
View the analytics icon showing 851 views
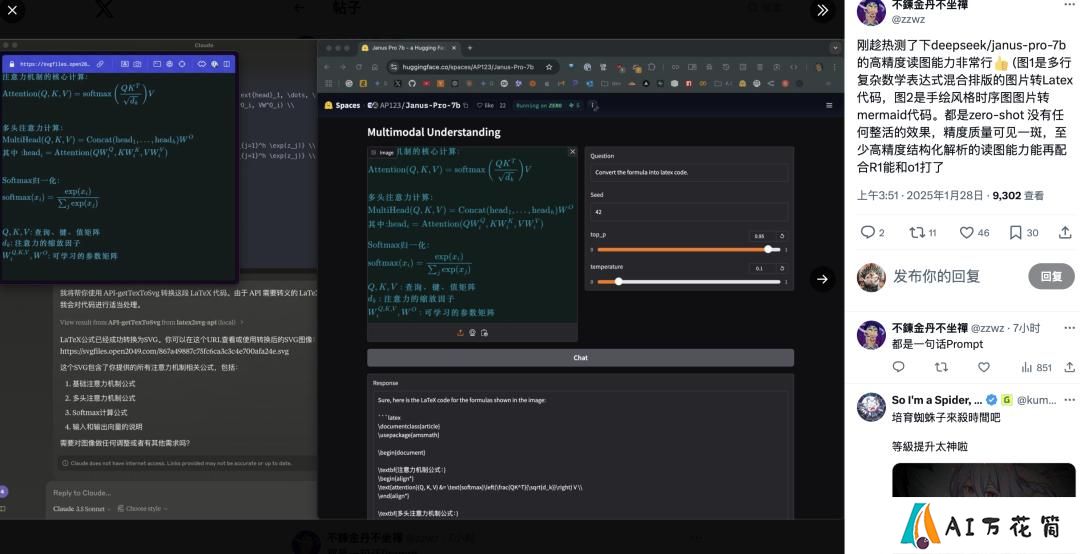pyautogui.click(x=1036, y=367)
